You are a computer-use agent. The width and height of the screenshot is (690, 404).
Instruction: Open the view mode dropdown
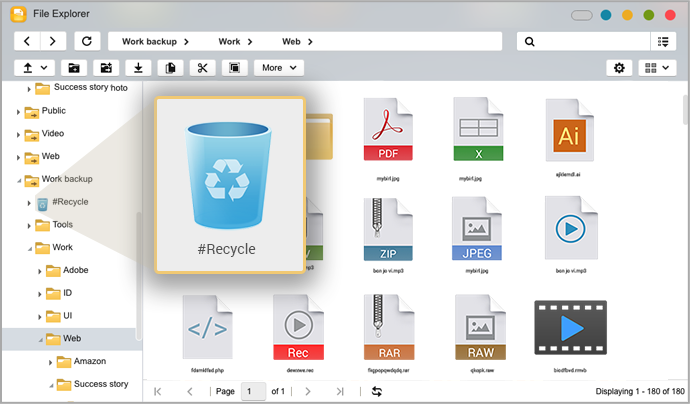(x=657, y=68)
